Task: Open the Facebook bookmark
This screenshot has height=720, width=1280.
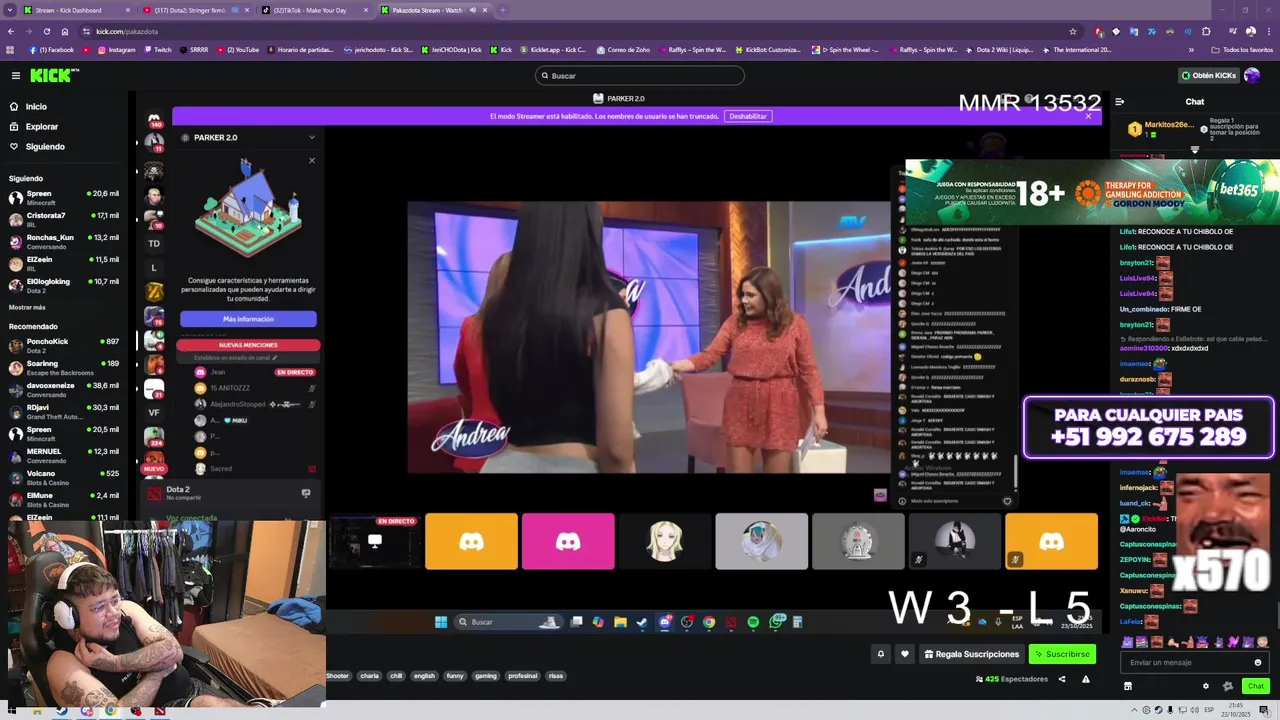Action: point(51,50)
